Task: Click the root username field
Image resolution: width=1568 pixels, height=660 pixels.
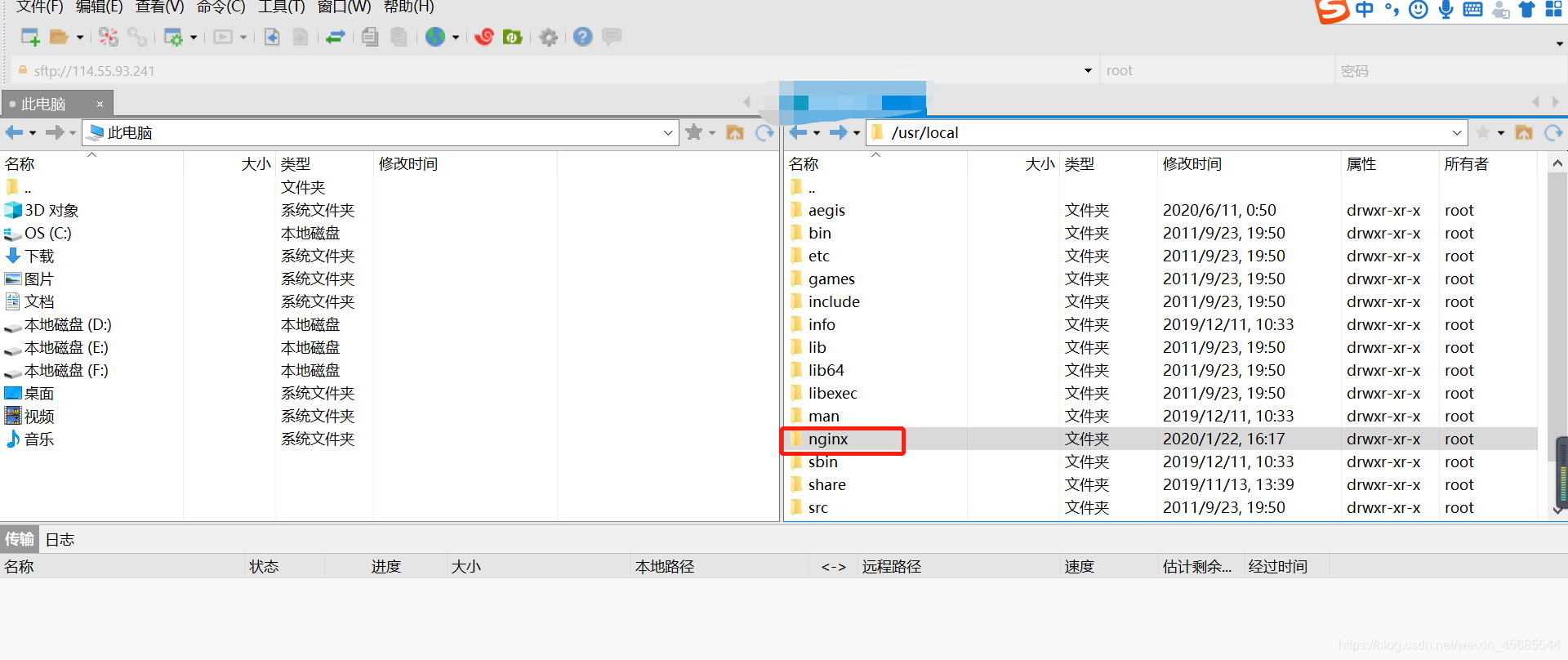Action: (1217, 70)
